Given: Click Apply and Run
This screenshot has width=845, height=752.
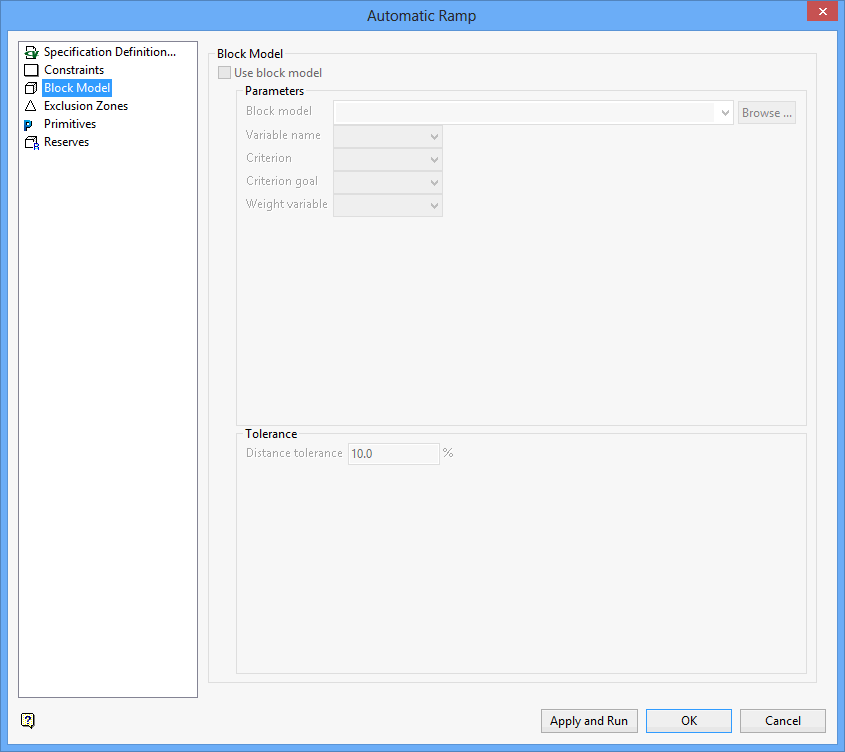Looking at the screenshot, I should pos(589,721).
